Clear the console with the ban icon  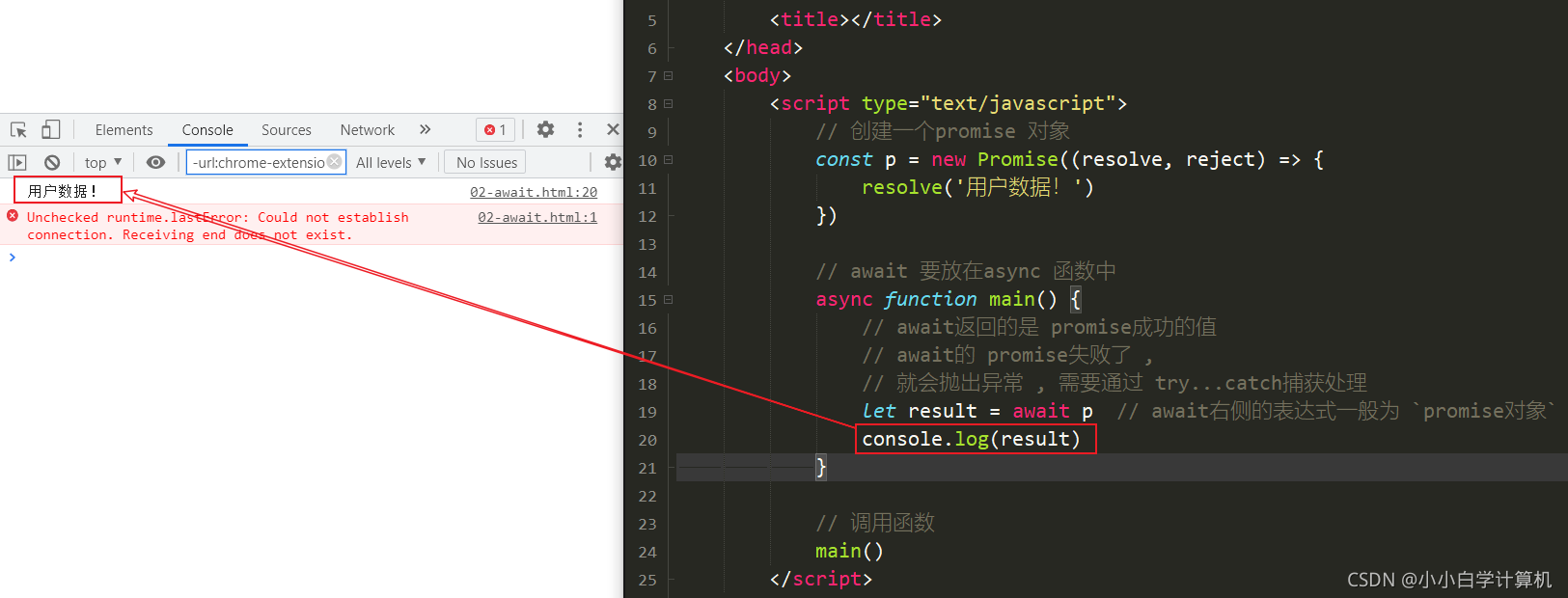click(x=52, y=162)
